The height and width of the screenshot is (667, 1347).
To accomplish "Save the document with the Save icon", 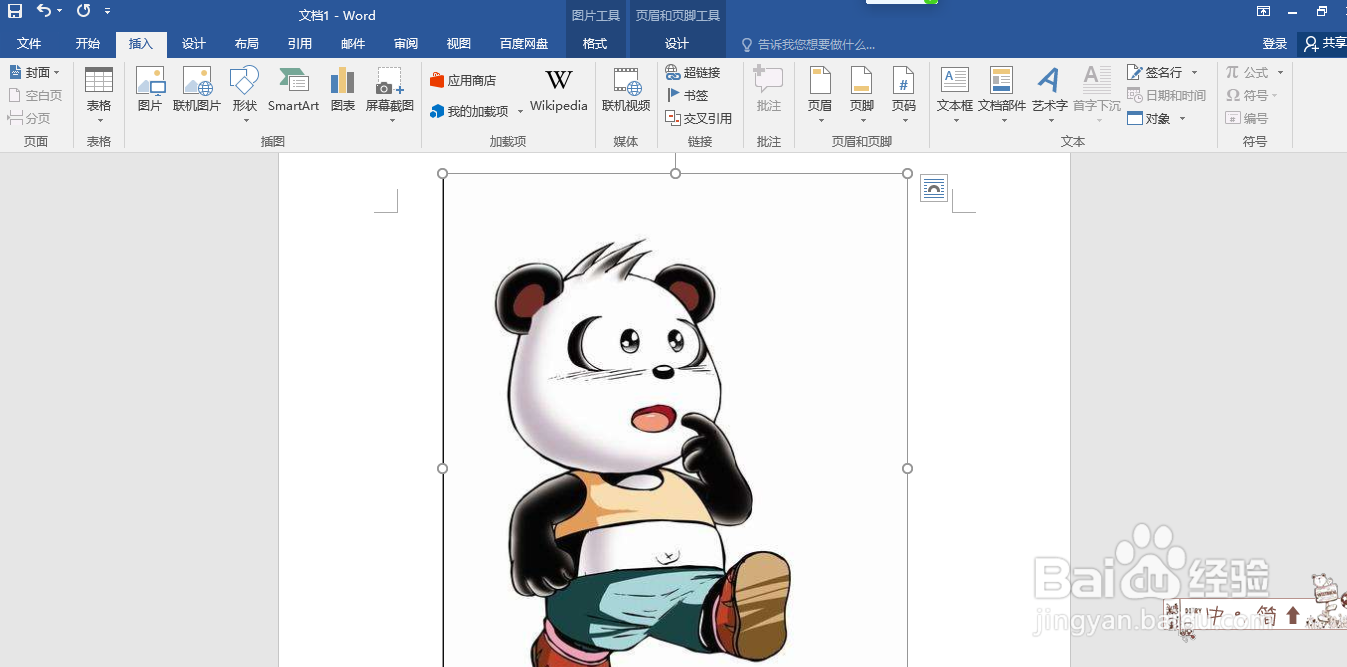I will 15,12.
